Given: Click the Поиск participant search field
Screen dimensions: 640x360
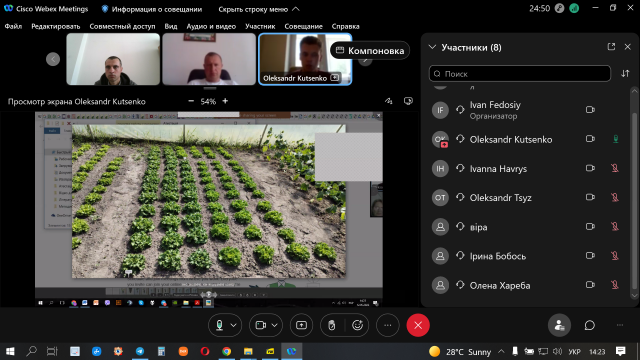Looking at the screenshot, I should 520,73.
